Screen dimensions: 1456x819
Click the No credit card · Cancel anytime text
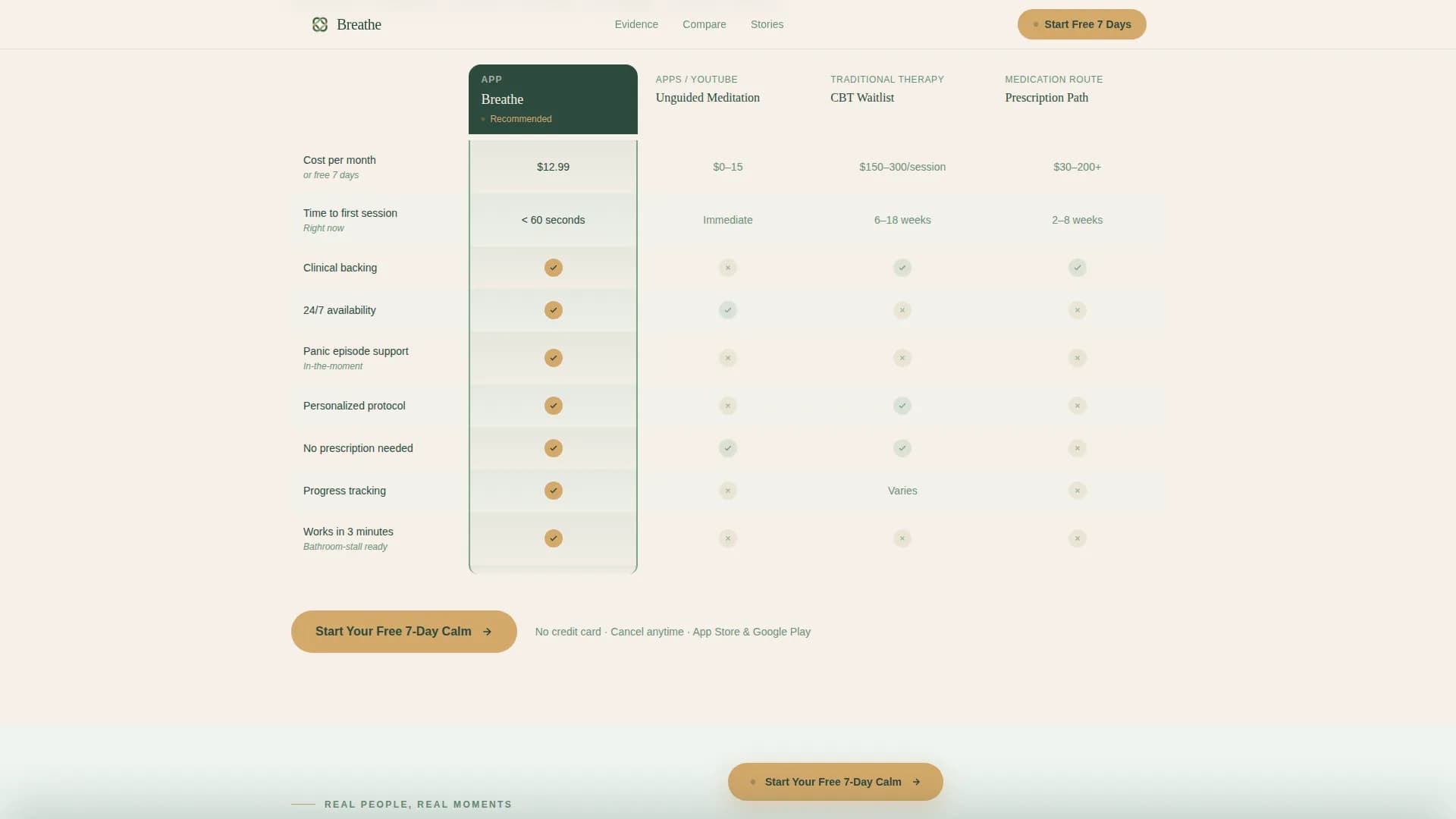pyautogui.click(x=609, y=632)
